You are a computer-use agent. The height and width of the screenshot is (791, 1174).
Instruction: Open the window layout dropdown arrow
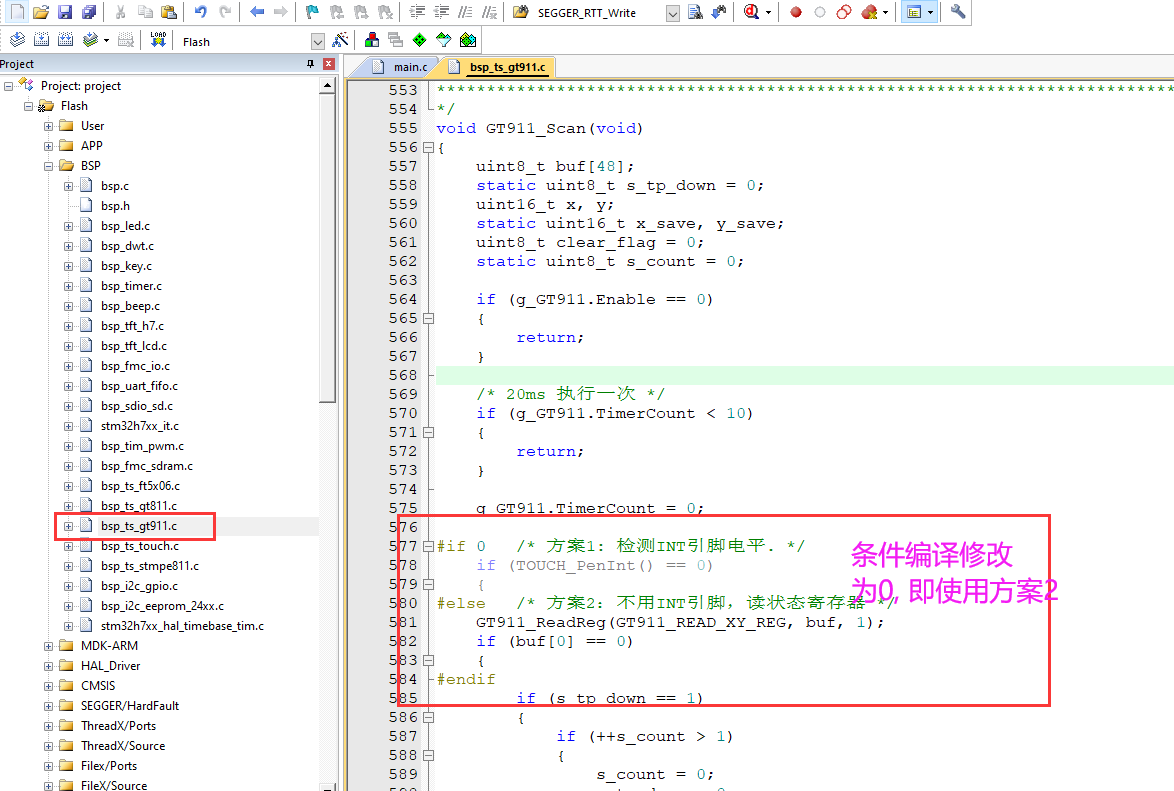tap(931, 13)
